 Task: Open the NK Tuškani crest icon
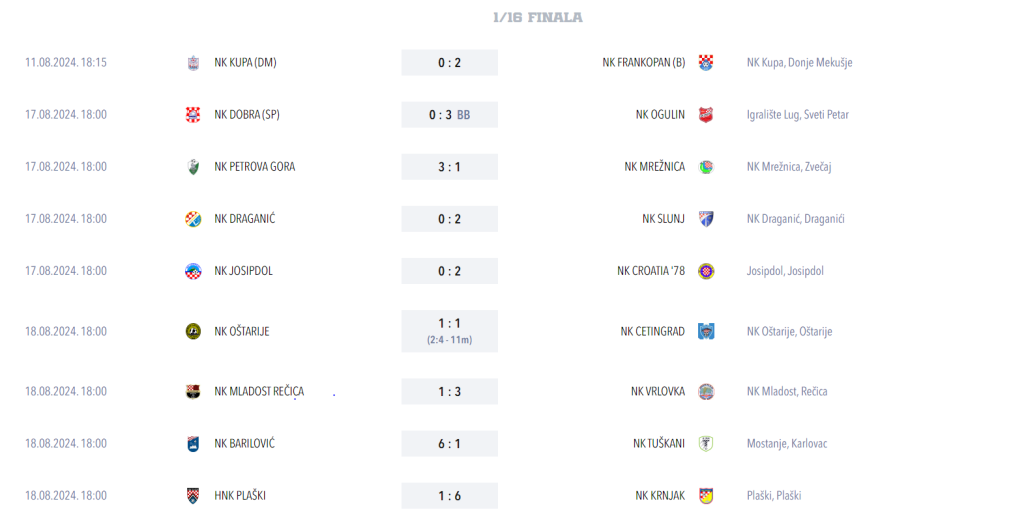(x=705, y=443)
